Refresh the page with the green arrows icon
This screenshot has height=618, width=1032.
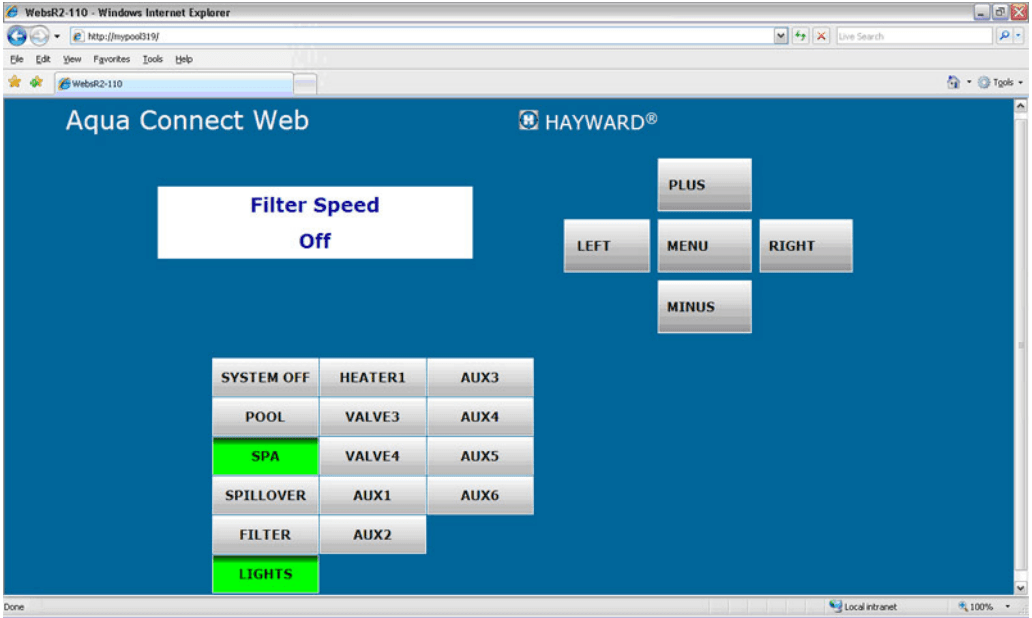[x=800, y=36]
